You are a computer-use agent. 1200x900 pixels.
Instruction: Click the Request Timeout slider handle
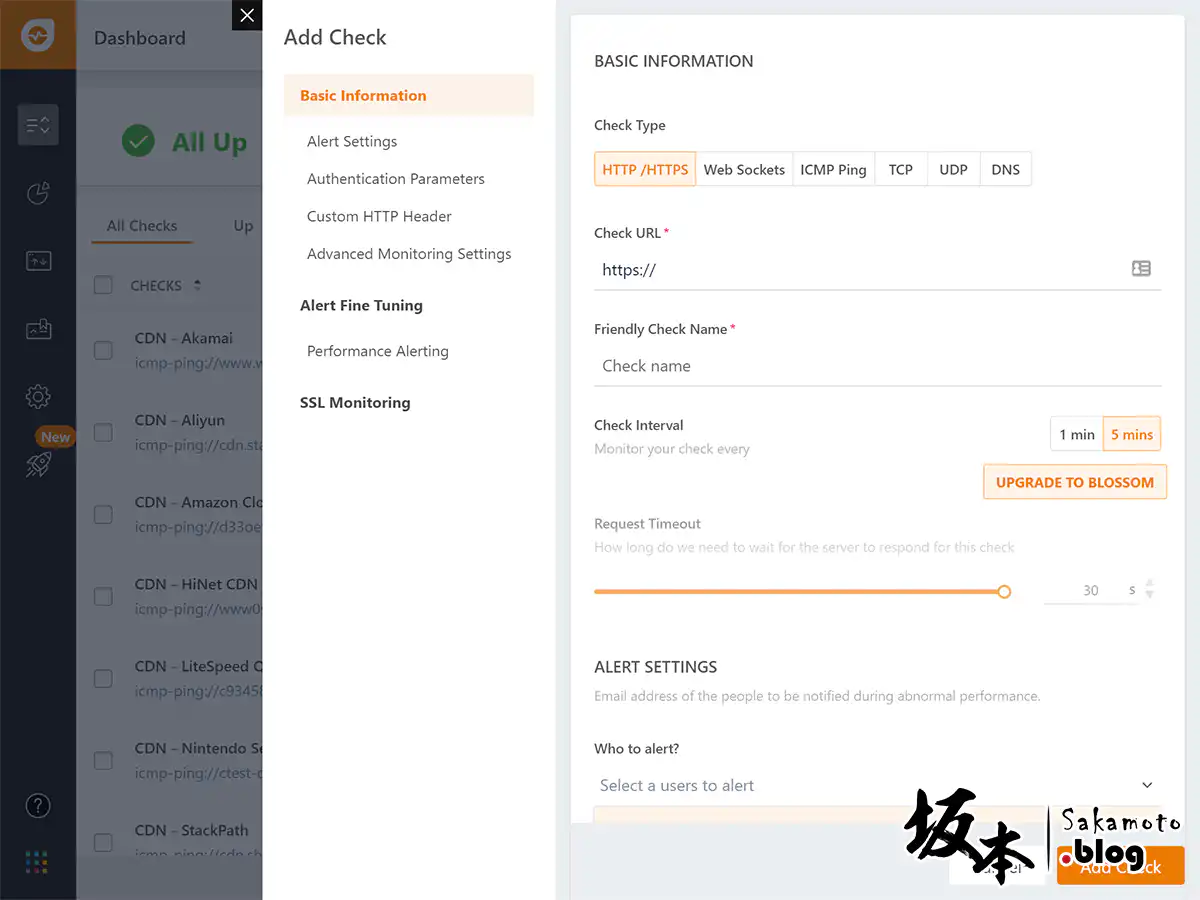point(1004,592)
